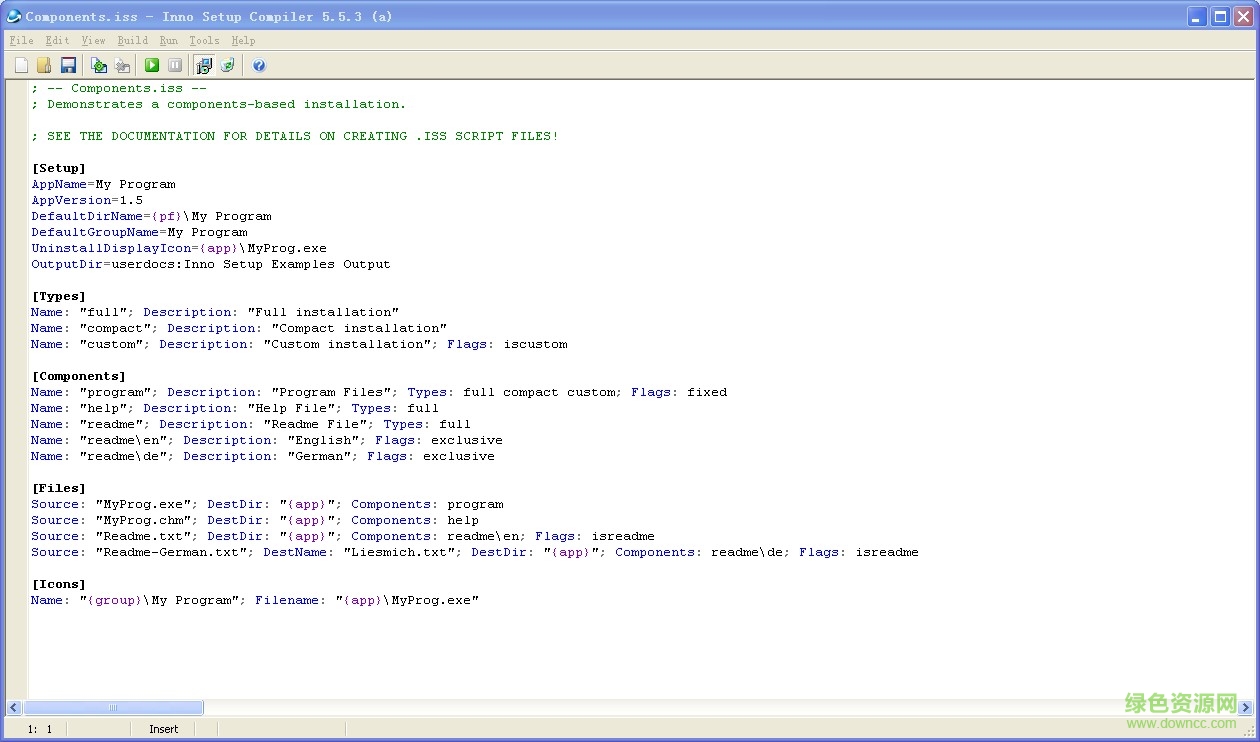Click the "Help File" component line
Image resolution: width=1260 pixels, height=742 pixels.
coord(235,408)
